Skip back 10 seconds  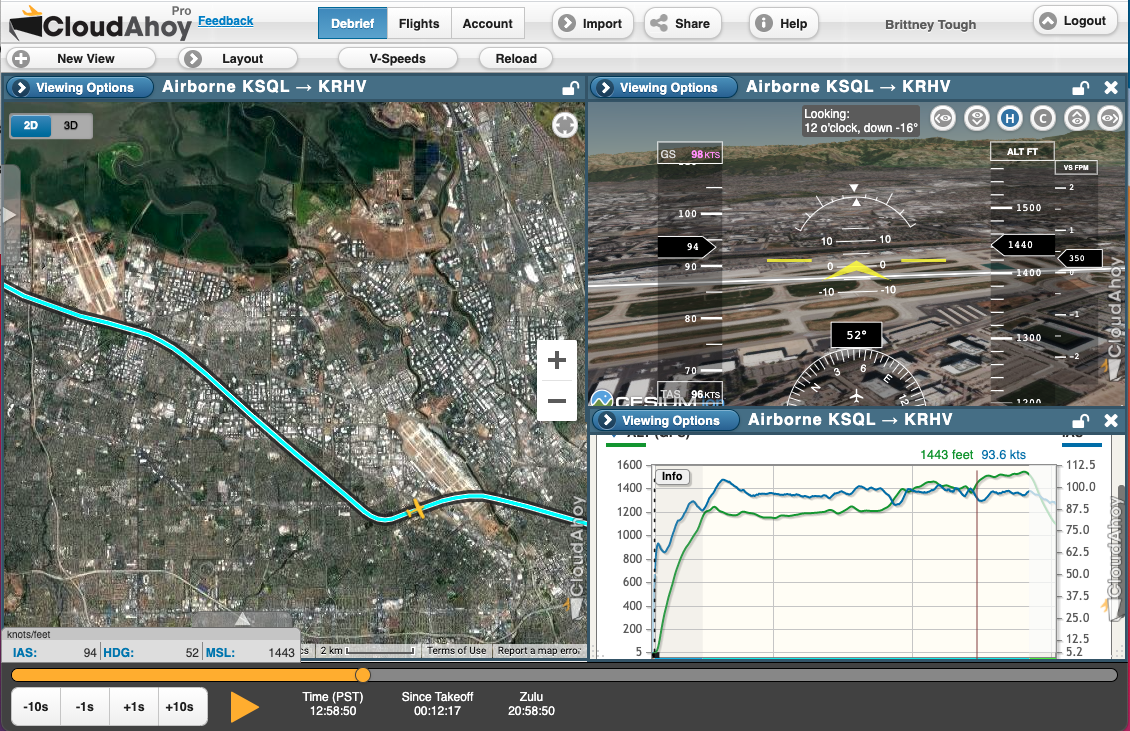[36, 706]
